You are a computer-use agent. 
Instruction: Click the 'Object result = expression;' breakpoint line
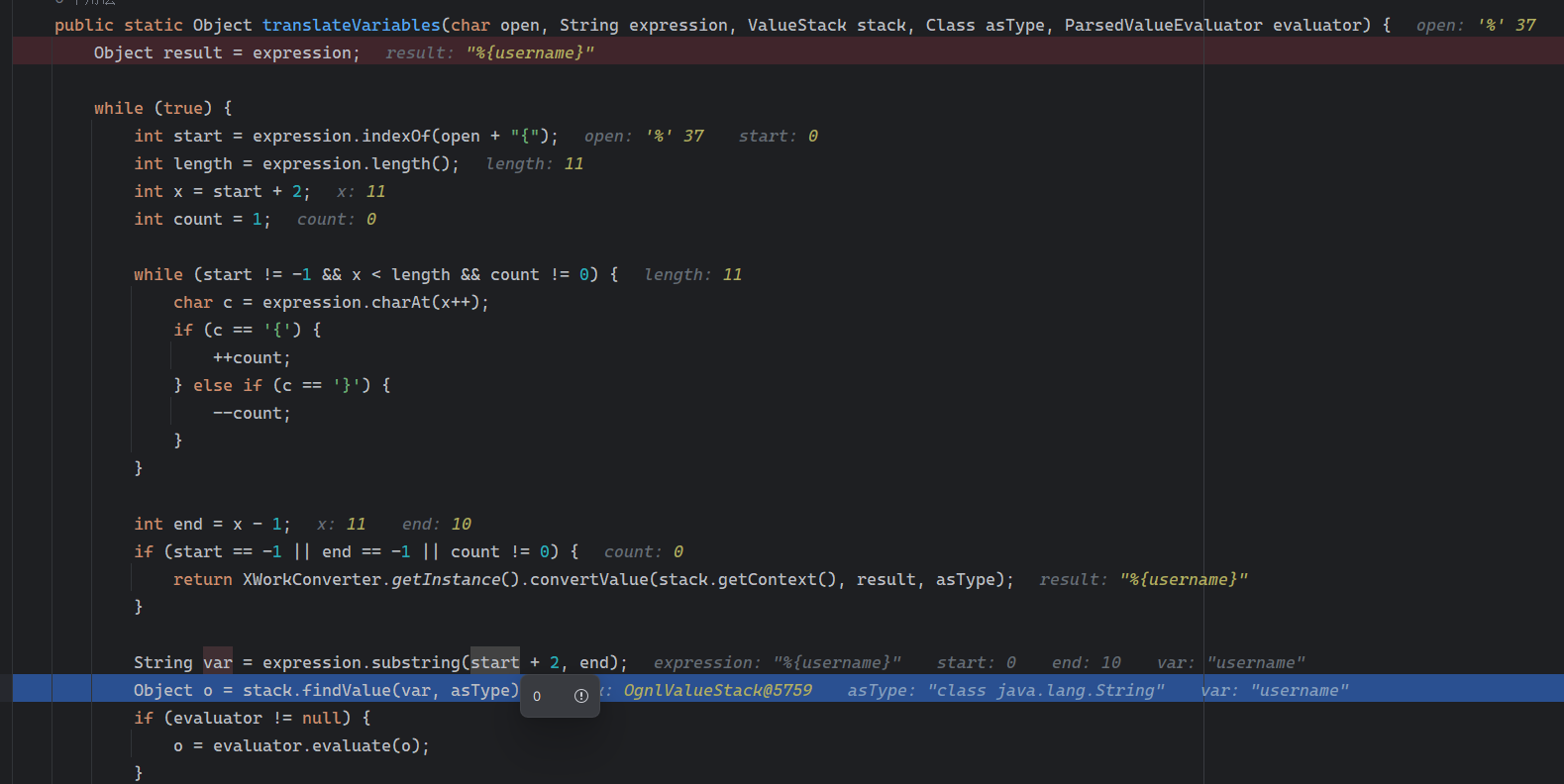(788, 52)
